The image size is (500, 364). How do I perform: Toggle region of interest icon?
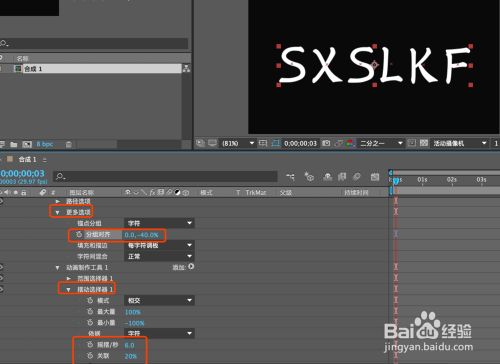click(412, 143)
